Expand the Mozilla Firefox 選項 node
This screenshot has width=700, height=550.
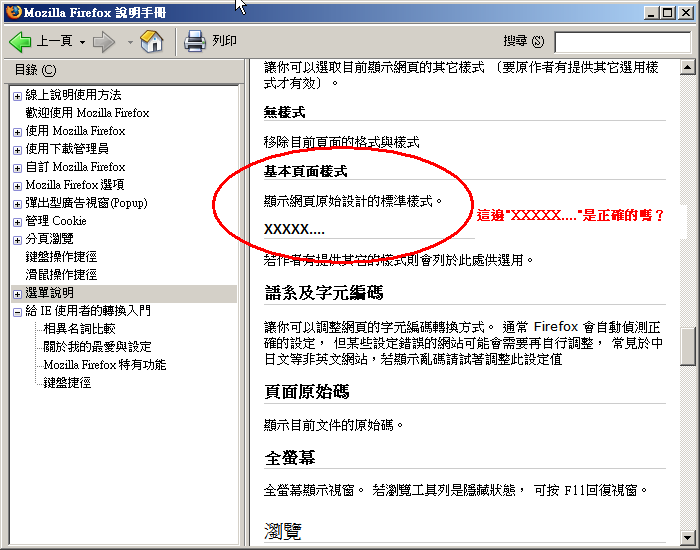(x=17, y=186)
